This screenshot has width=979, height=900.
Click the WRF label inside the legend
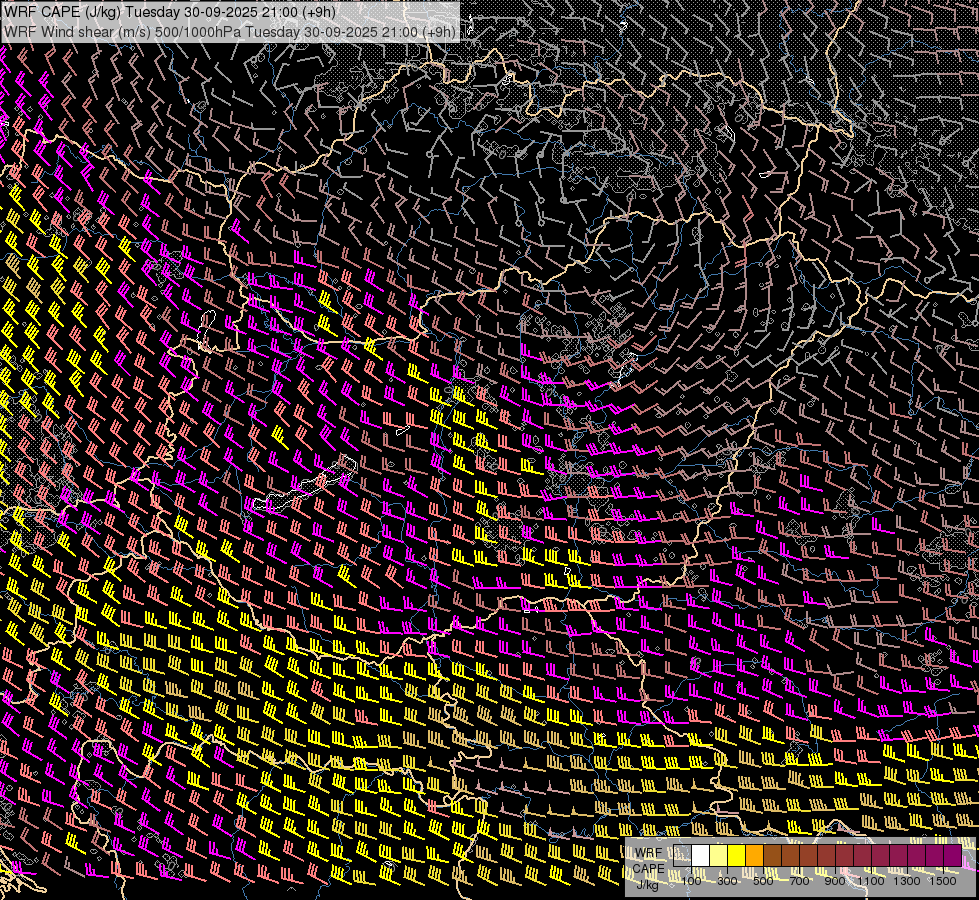click(648, 853)
